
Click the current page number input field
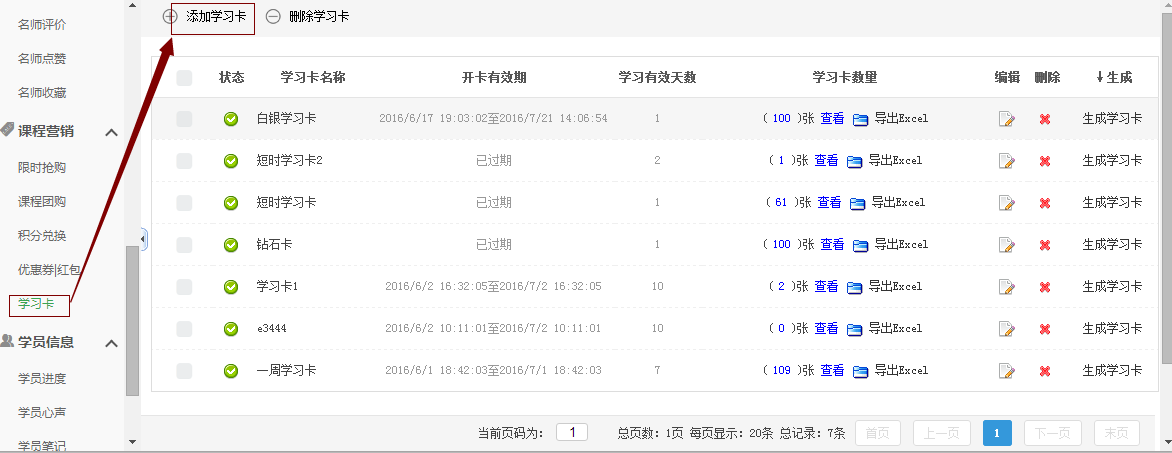(x=572, y=433)
